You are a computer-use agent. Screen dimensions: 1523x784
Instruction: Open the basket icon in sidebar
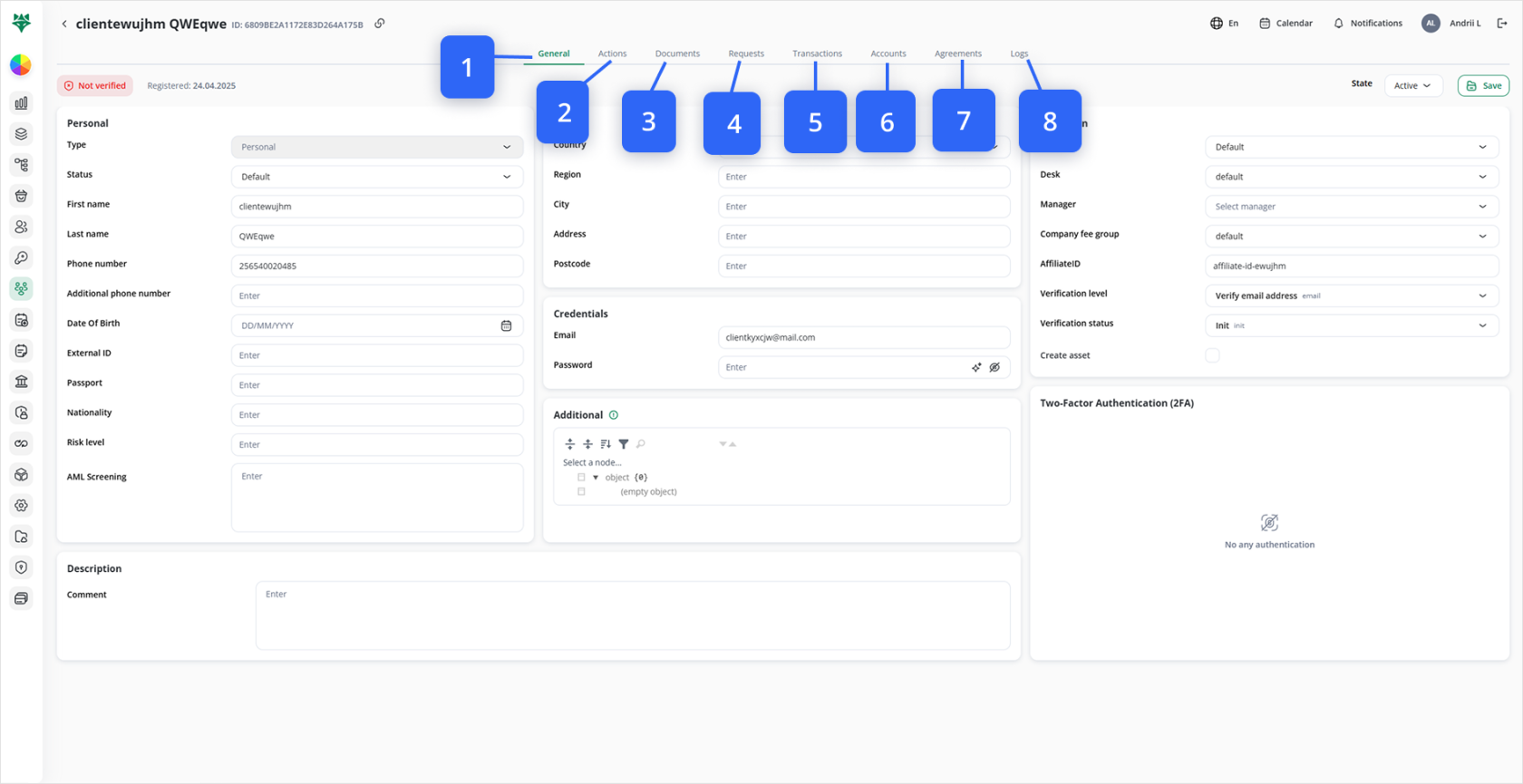click(x=21, y=196)
